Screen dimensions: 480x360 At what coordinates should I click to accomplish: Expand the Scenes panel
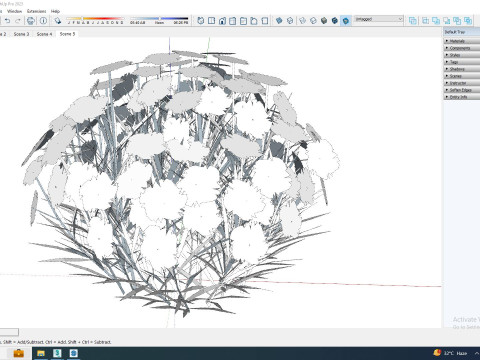tap(462, 76)
